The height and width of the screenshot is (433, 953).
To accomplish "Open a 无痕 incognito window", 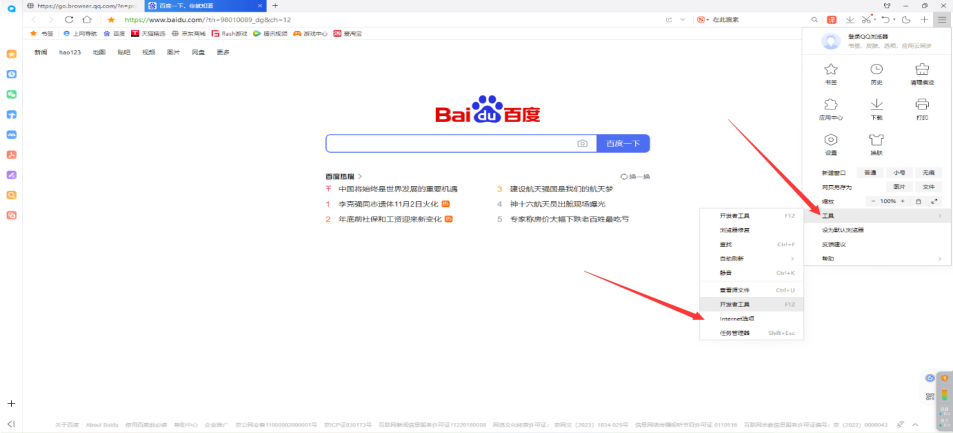I will click(928, 173).
